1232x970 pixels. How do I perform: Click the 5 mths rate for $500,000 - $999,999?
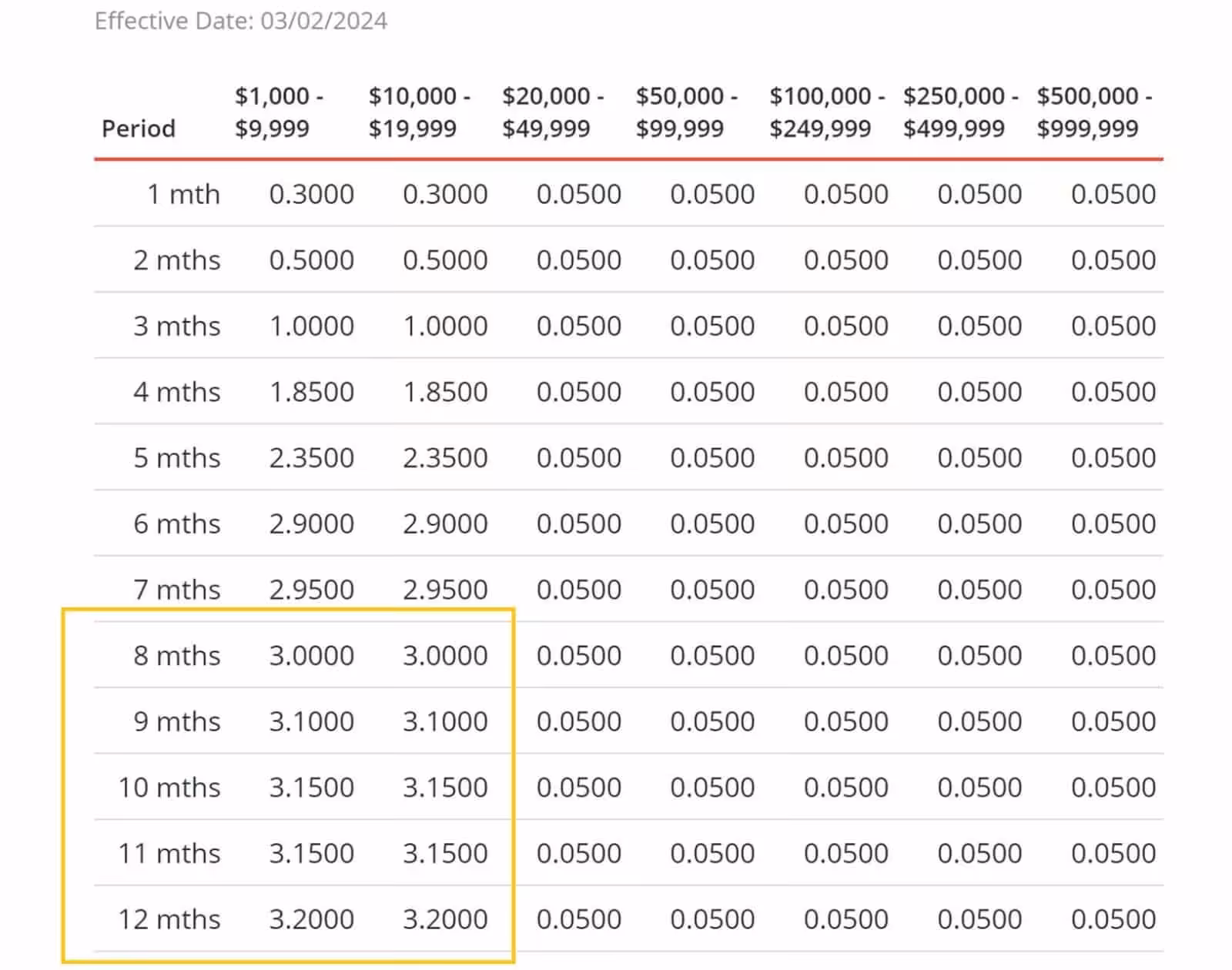[x=1113, y=458]
